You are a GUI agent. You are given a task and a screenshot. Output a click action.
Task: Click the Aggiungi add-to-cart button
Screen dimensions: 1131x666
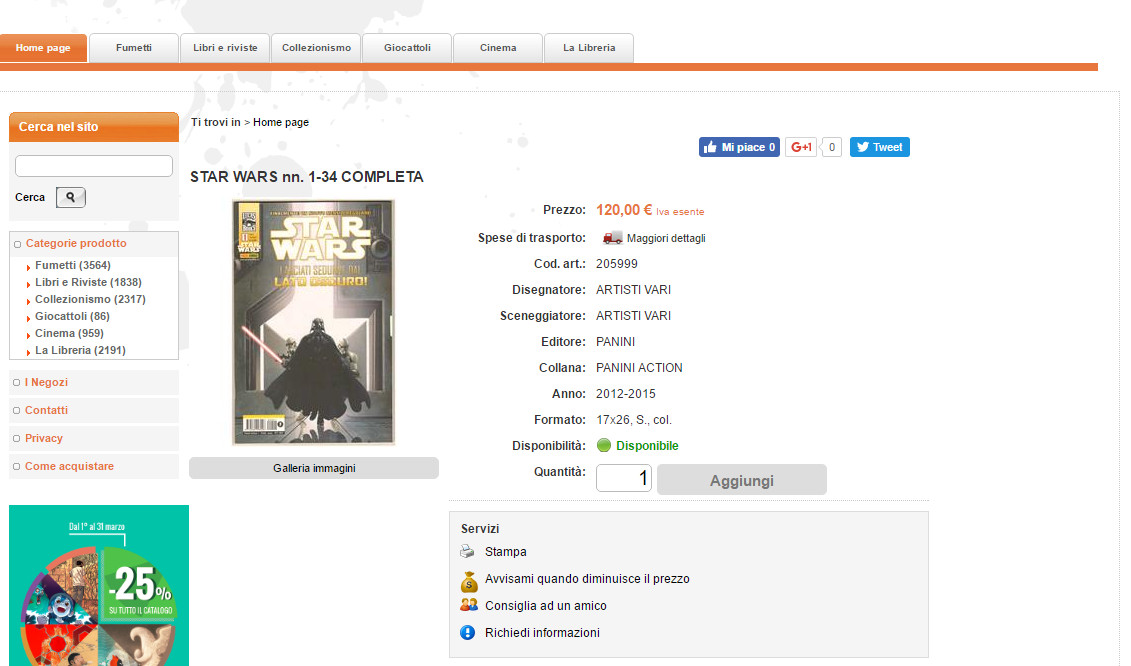pyautogui.click(x=741, y=480)
